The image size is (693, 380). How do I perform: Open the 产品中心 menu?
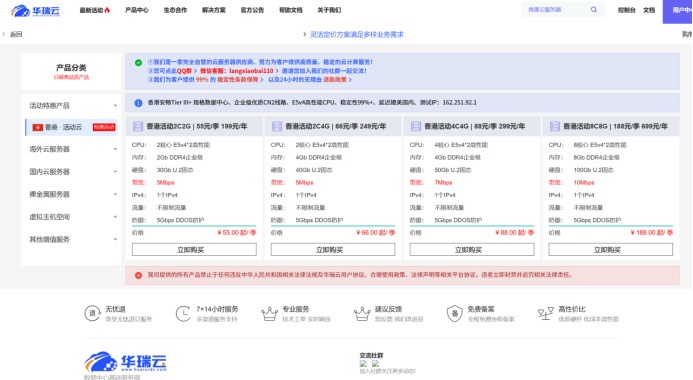(x=137, y=10)
